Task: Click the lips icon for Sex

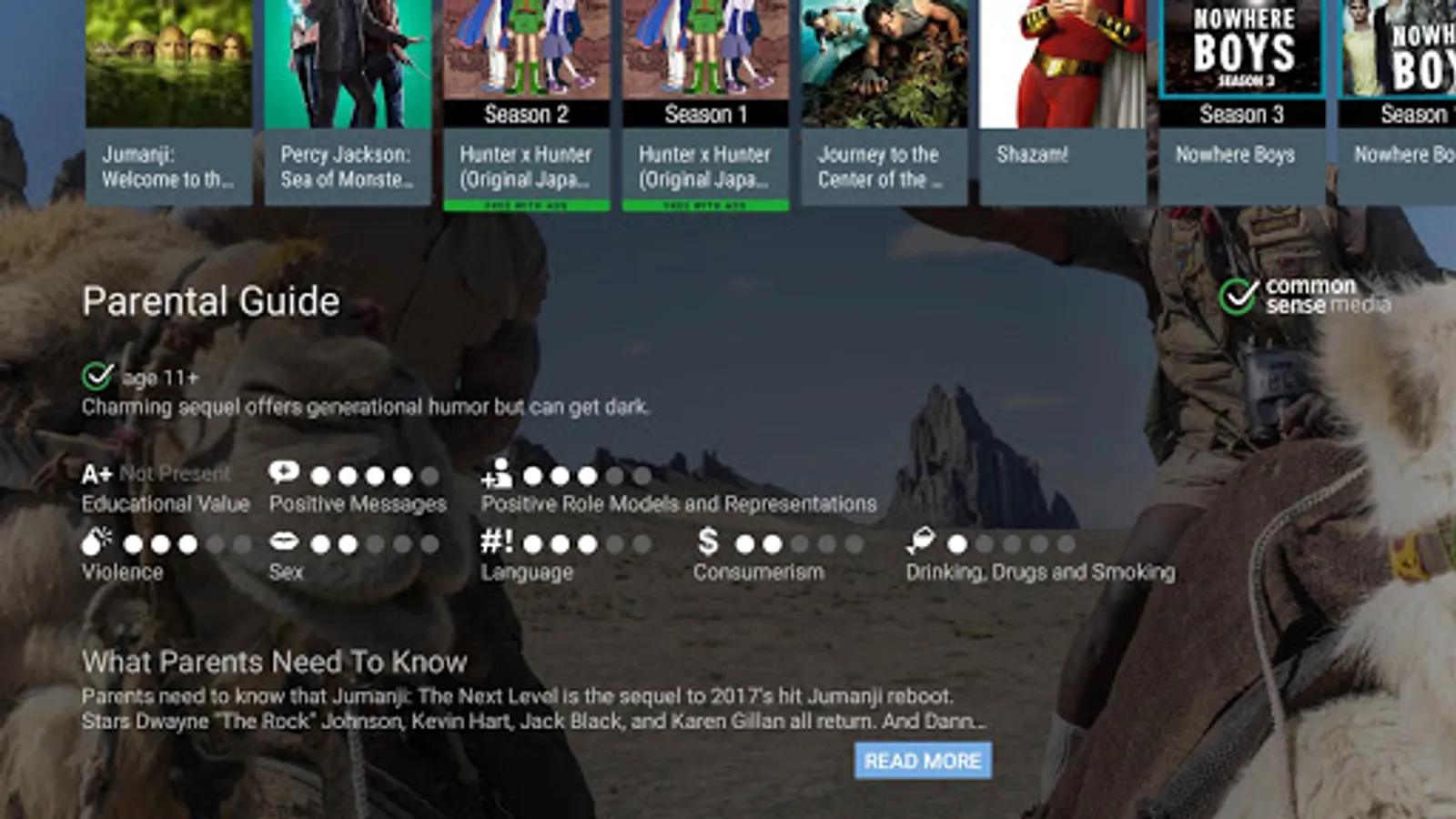Action: [x=284, y=542]
